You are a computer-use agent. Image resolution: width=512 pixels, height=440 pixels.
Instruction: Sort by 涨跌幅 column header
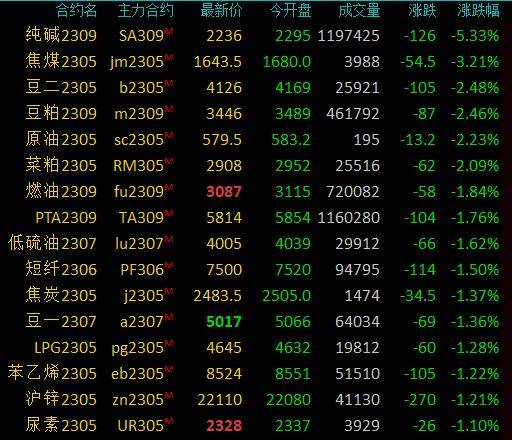(x=478, y=10)
